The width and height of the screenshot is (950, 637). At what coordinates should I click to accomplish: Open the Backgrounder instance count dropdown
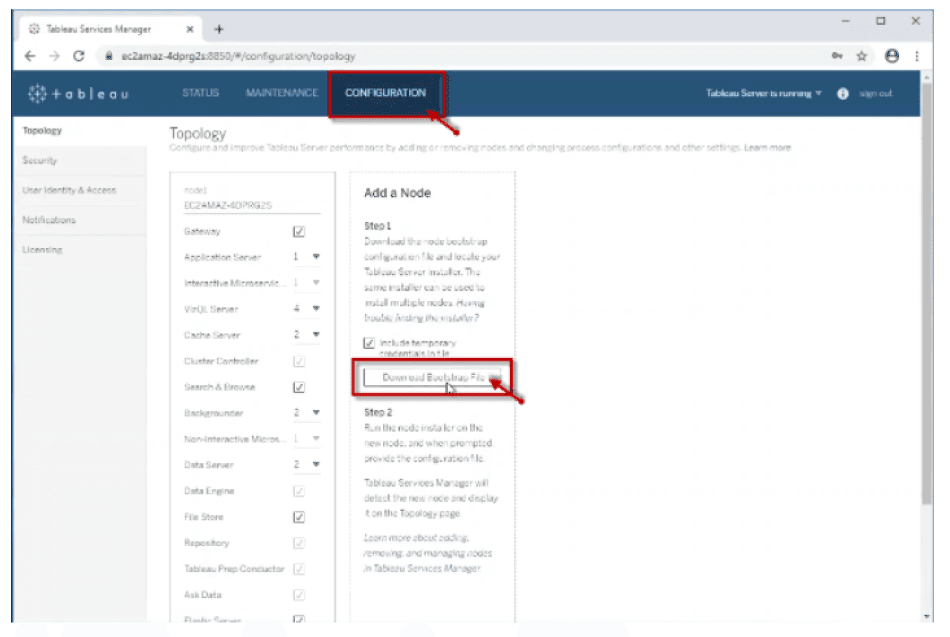tap(316, 413)
